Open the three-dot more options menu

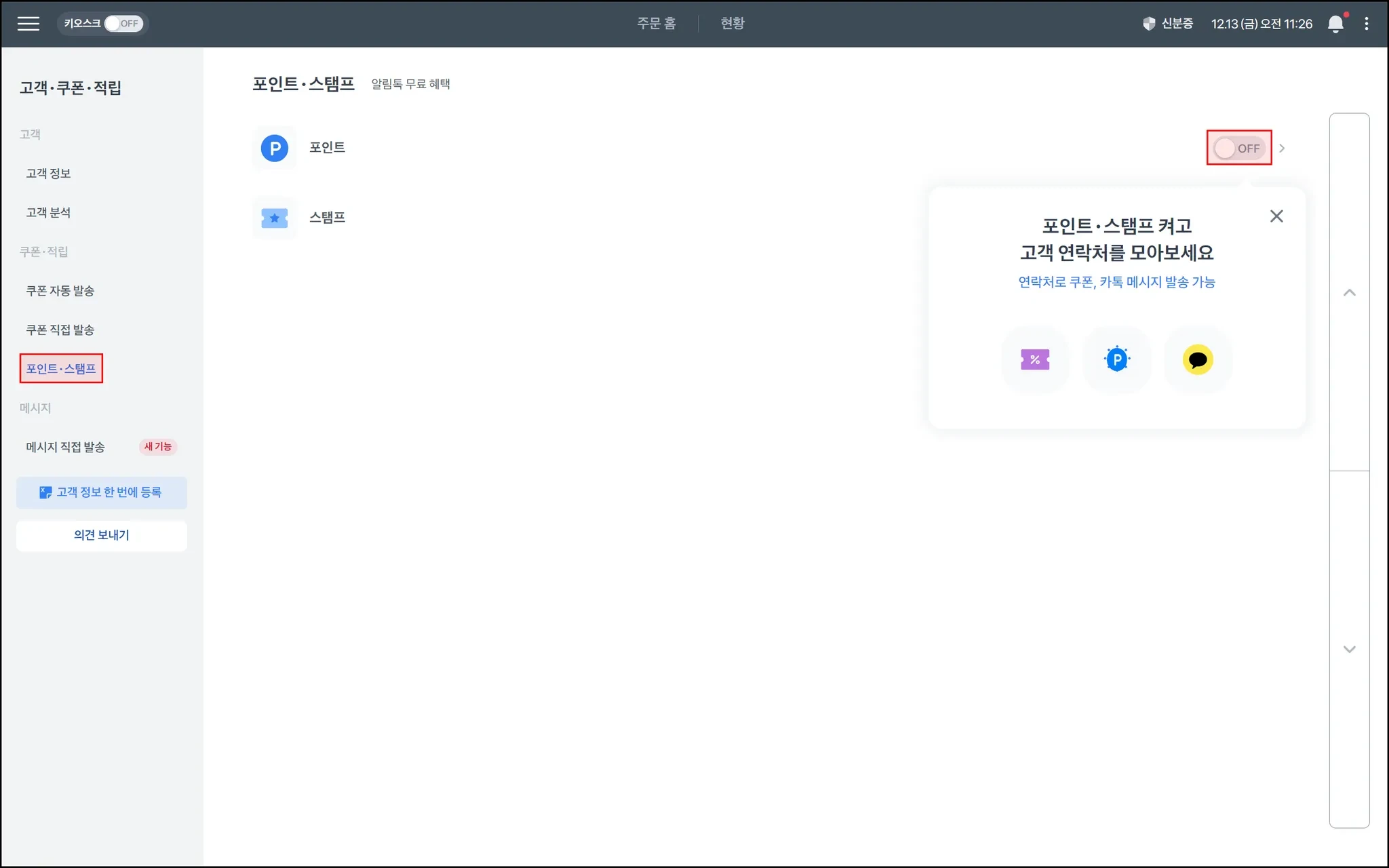1366,24
